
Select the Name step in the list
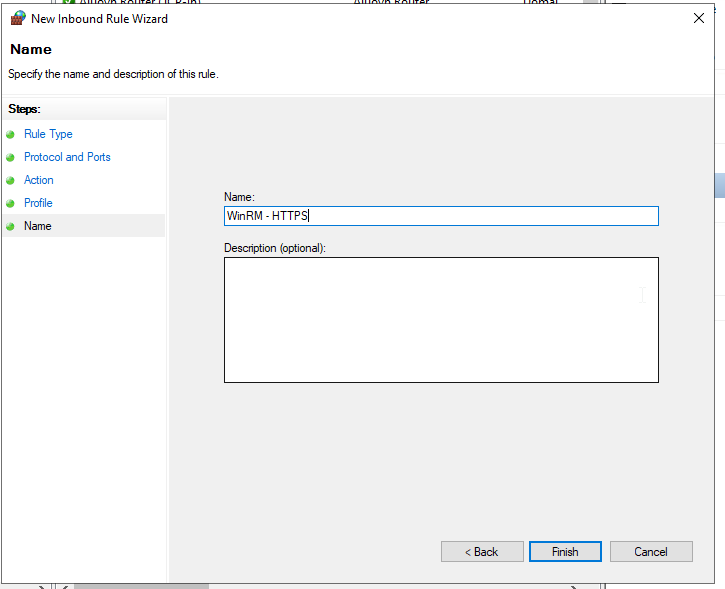38,226
